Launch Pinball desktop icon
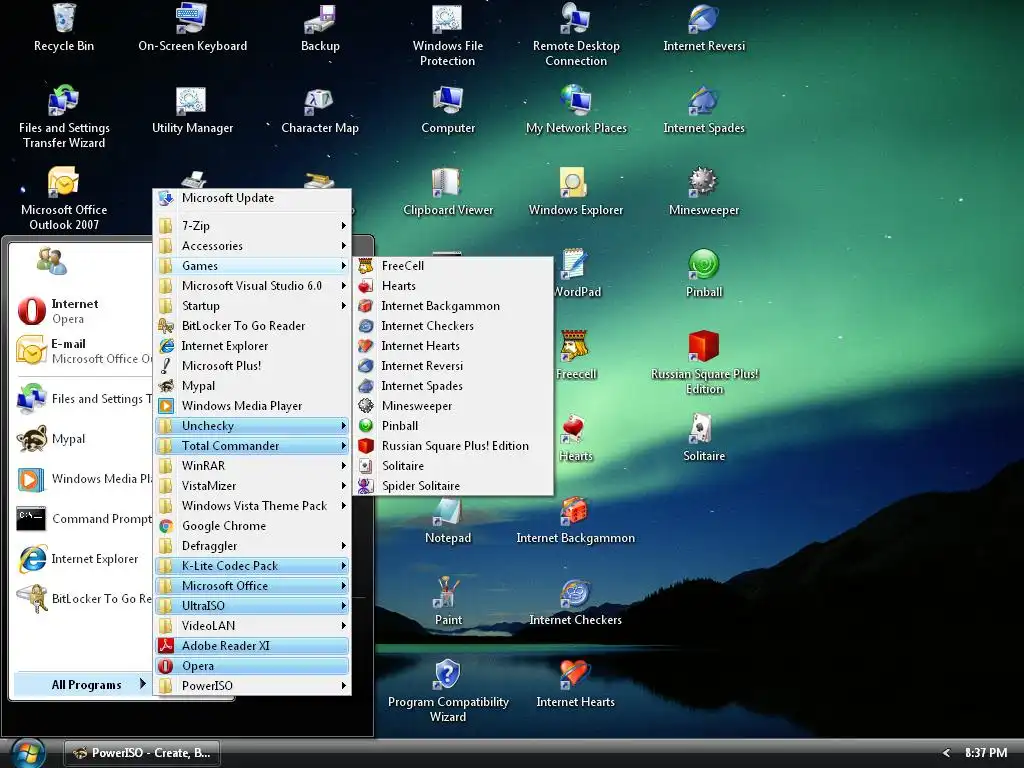Viewport: 1024px width, 768px height. [x=704, y=273]
